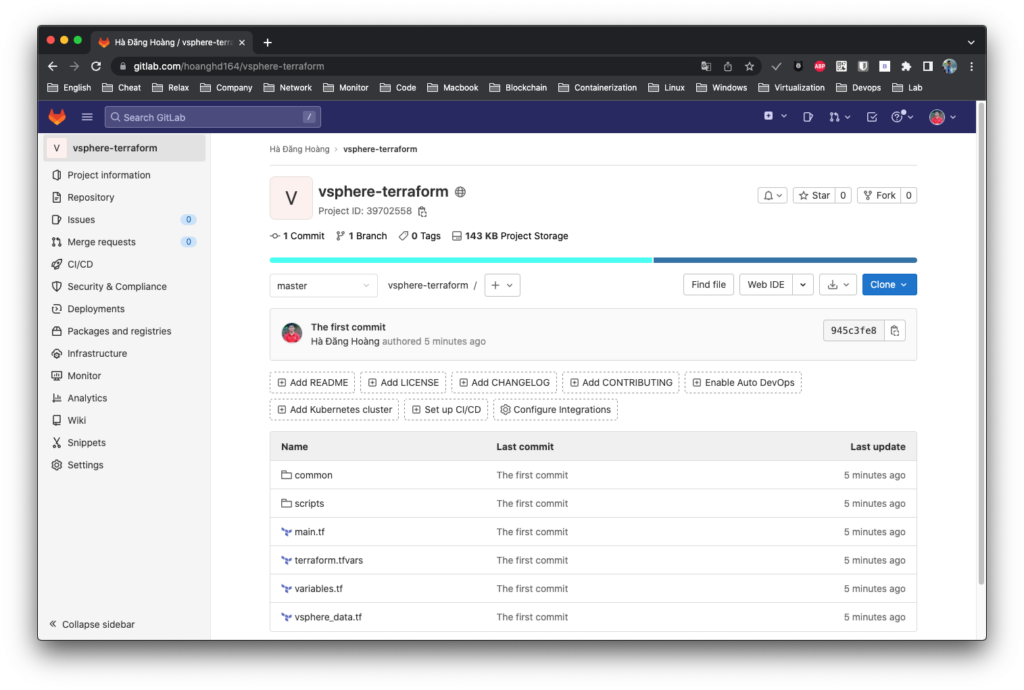Copy commit SHA 945c3fe8 with clipboard icon
The image size is (1024, 690).
895,331
